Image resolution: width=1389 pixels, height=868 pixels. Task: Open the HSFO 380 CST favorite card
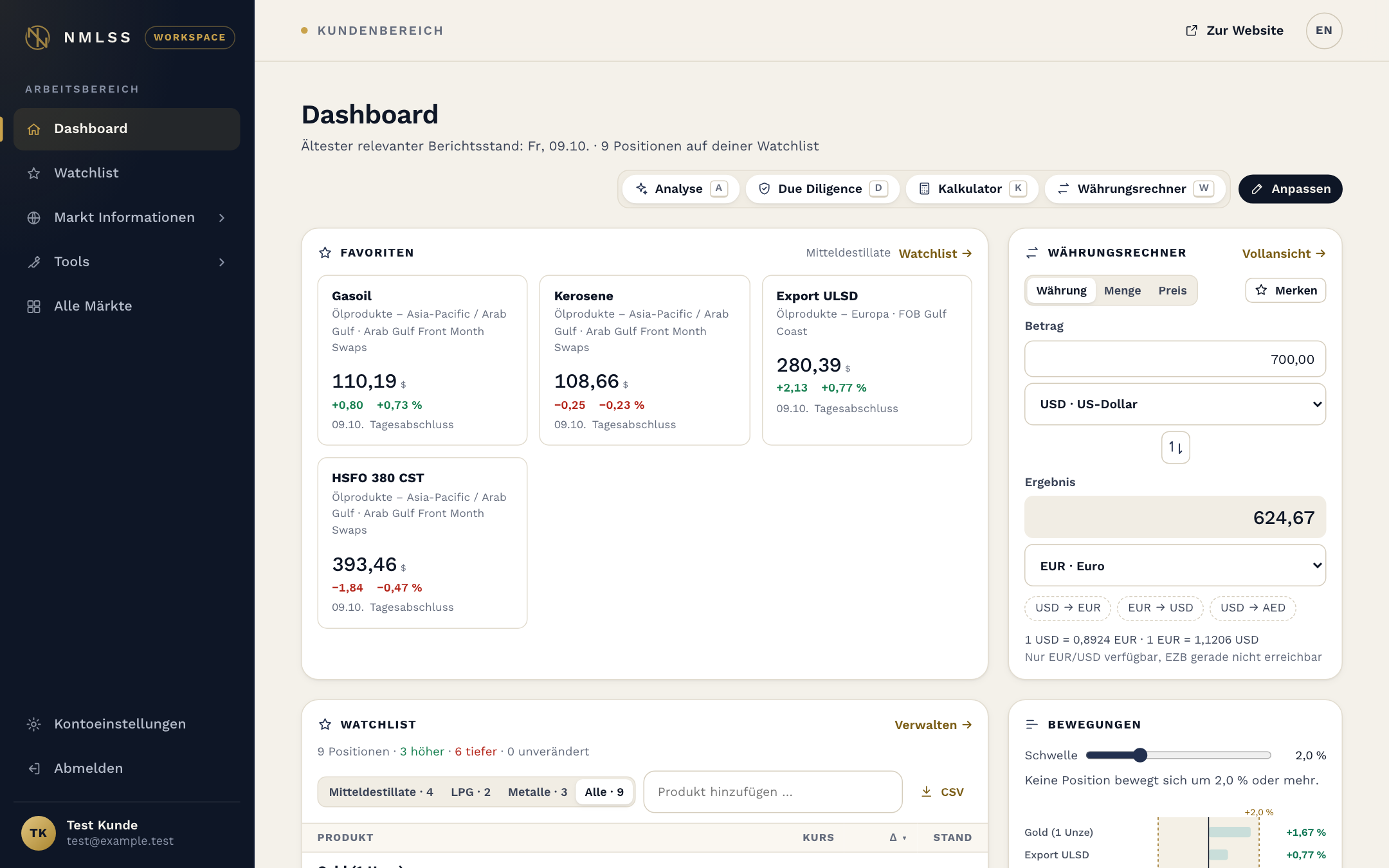coord(422,543)
